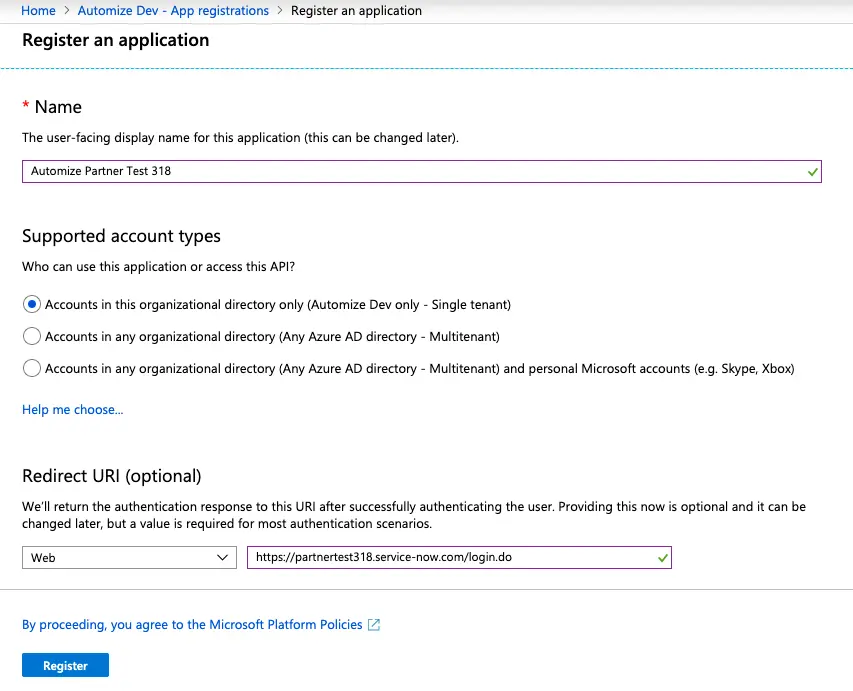Select the multitenant and personal Microsoft accounts option
Image resolution: width=853 pixels, height=691 pixels.
[x=31, y=369]
